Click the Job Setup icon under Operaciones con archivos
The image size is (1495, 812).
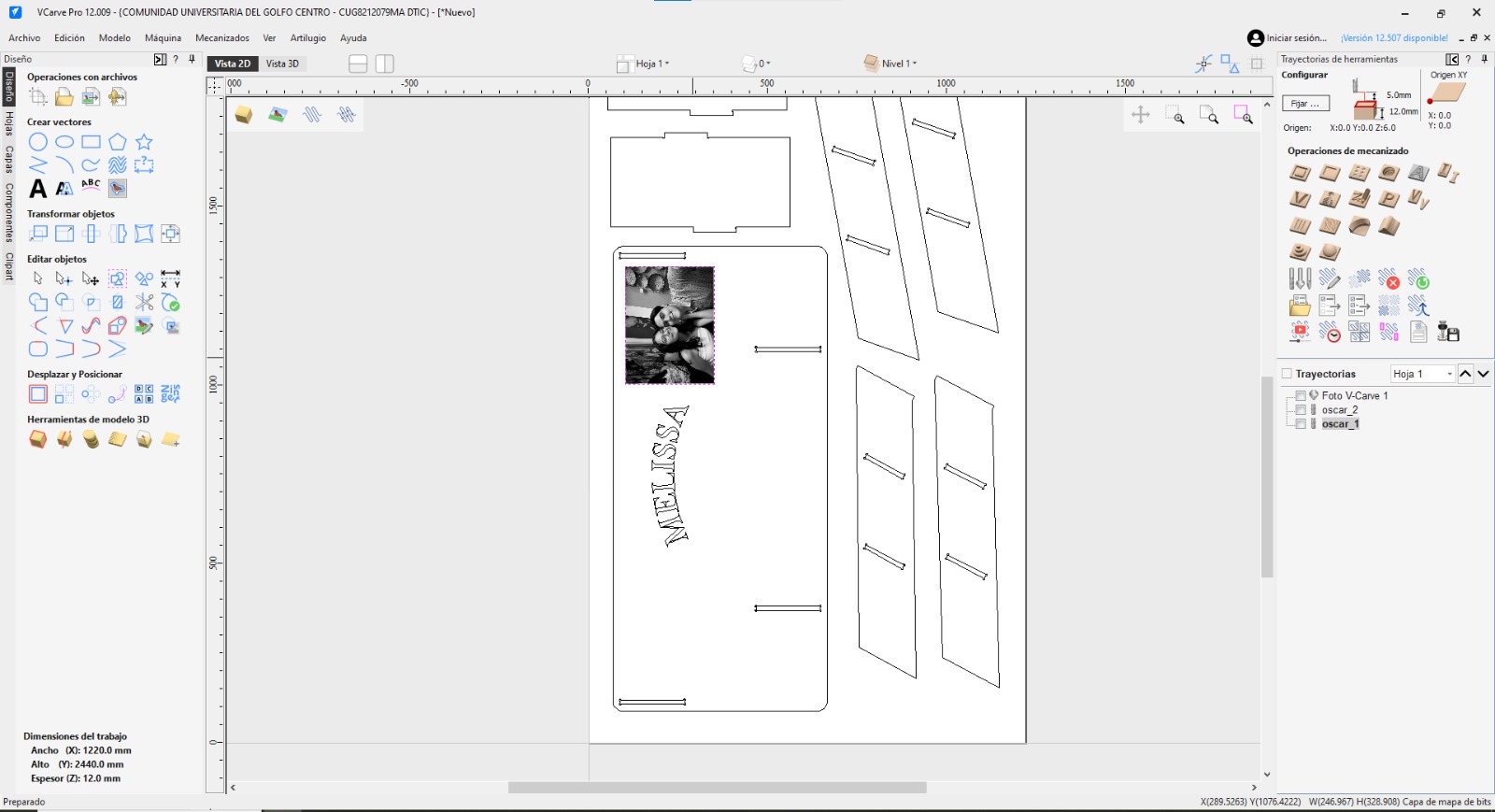37,96
